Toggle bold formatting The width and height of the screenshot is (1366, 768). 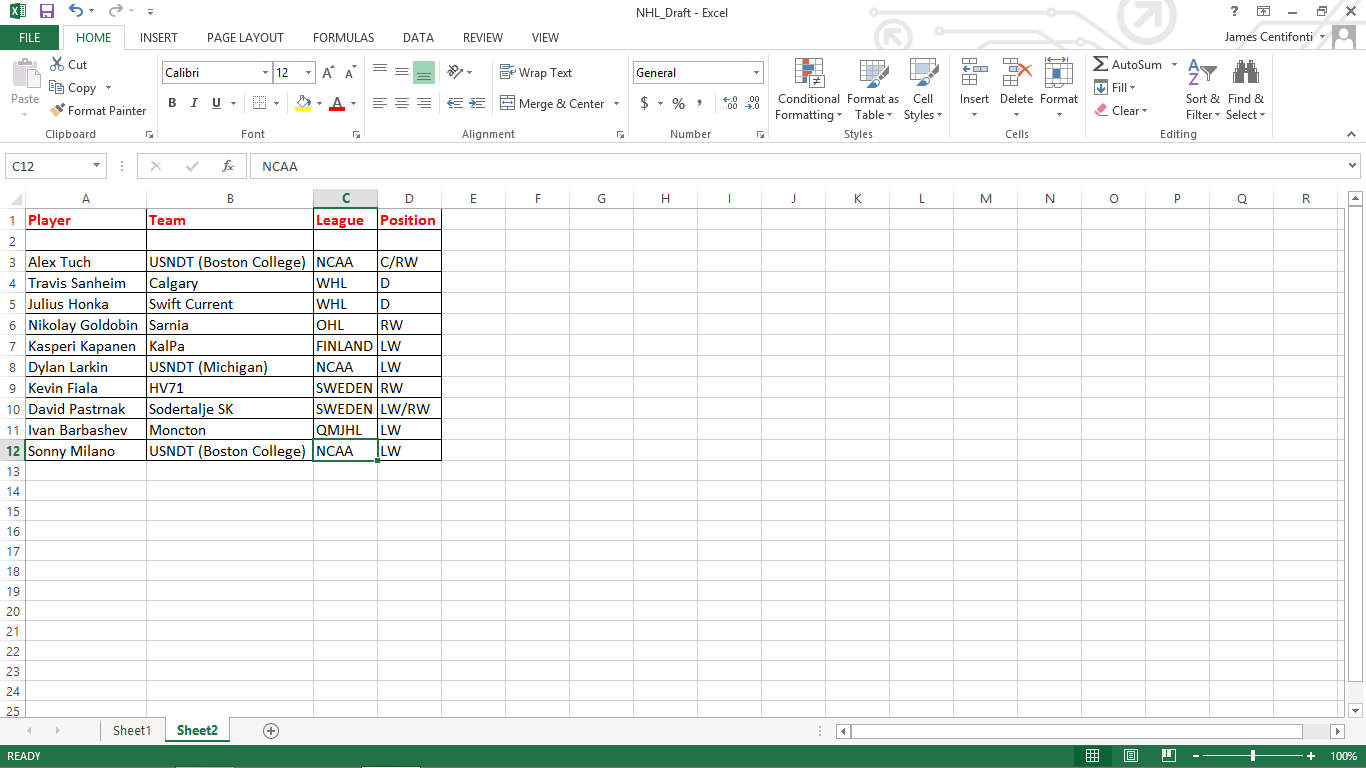click(x=172, y=103)
